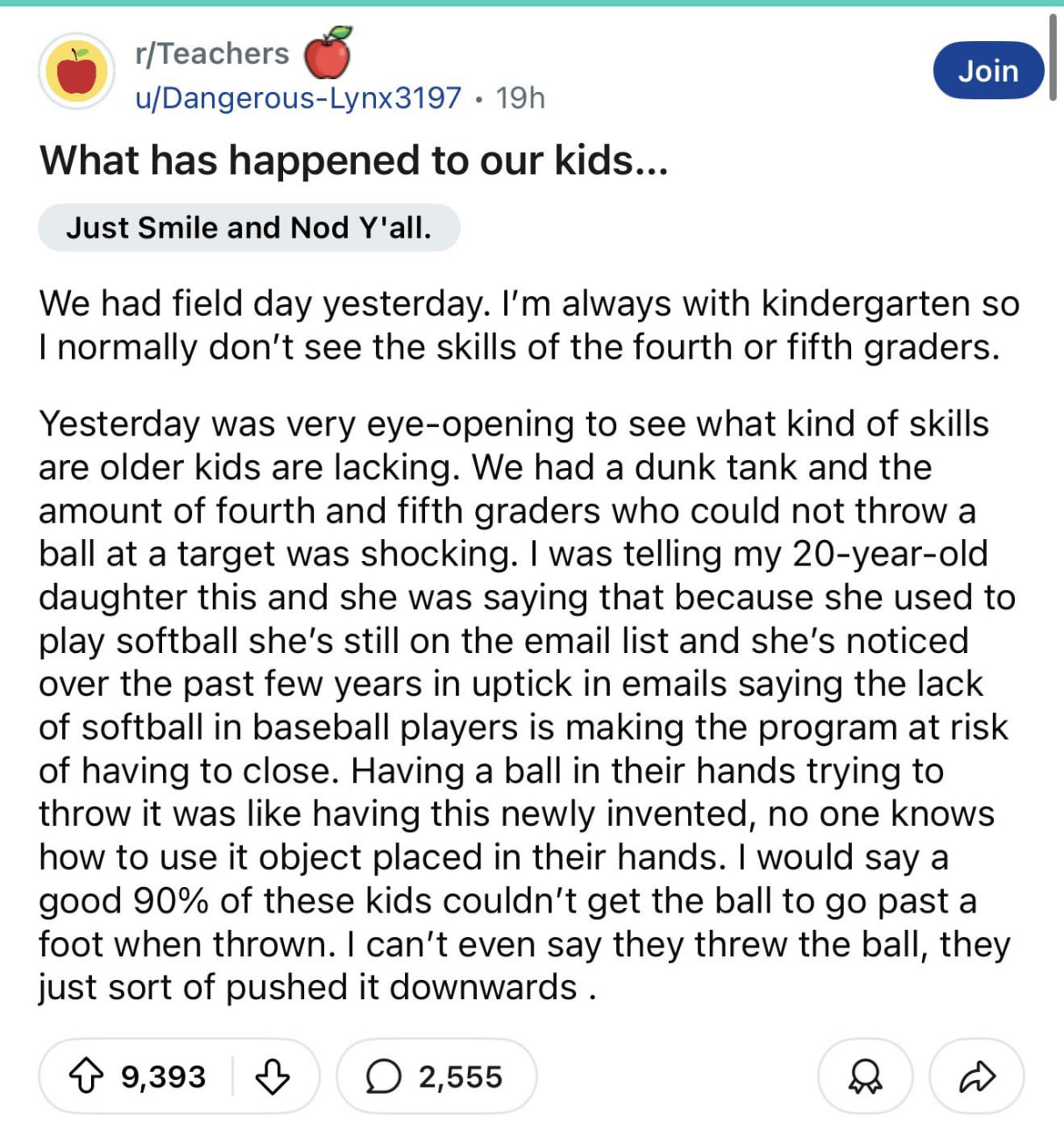Click the first paragraph about field day
This screenshot has width=1064, height=1122.
click(528, 325)
